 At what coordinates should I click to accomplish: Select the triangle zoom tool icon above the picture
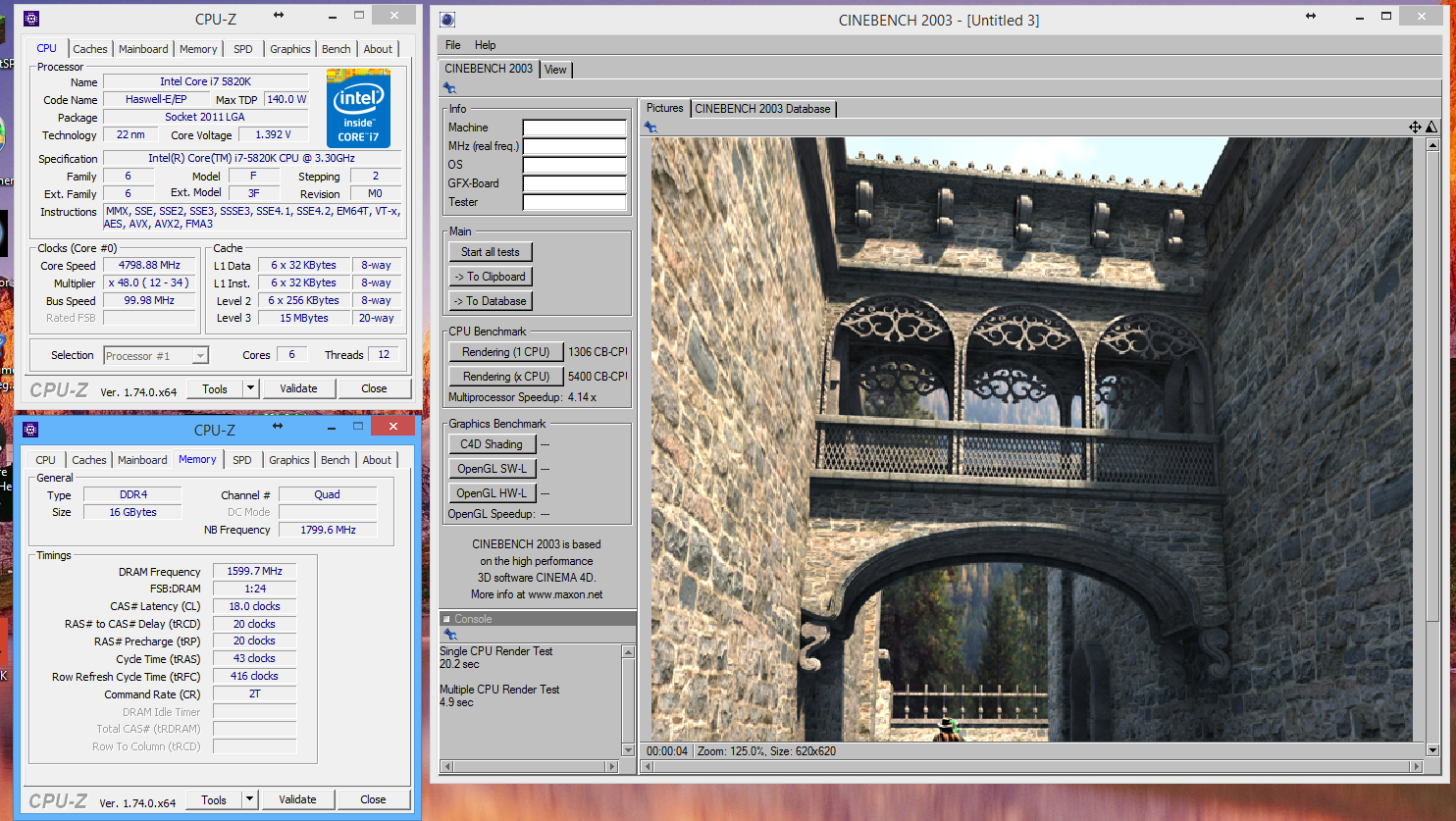(1431, 127)
